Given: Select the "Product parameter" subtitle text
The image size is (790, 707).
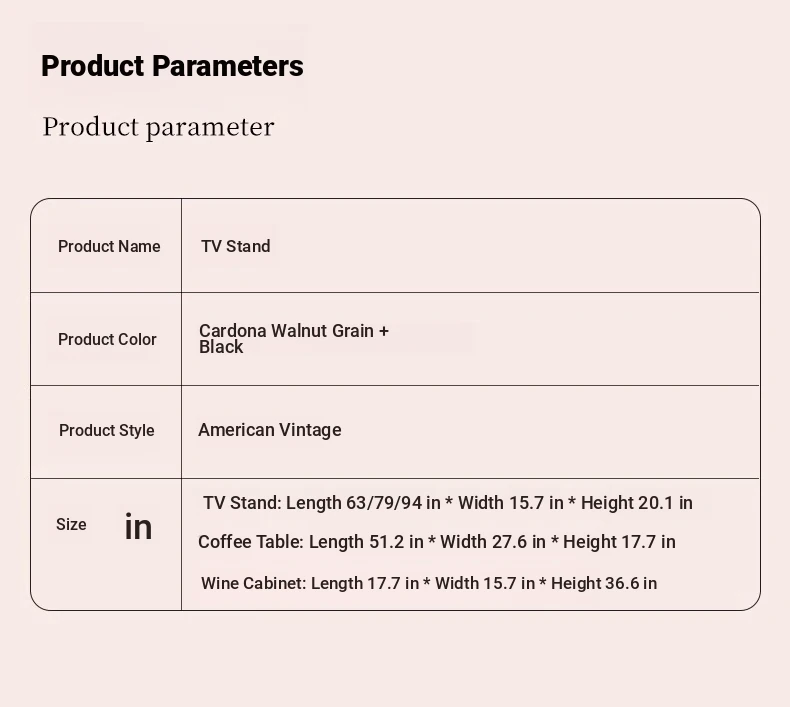Looking at the screenshot, I should pos(158,127).
